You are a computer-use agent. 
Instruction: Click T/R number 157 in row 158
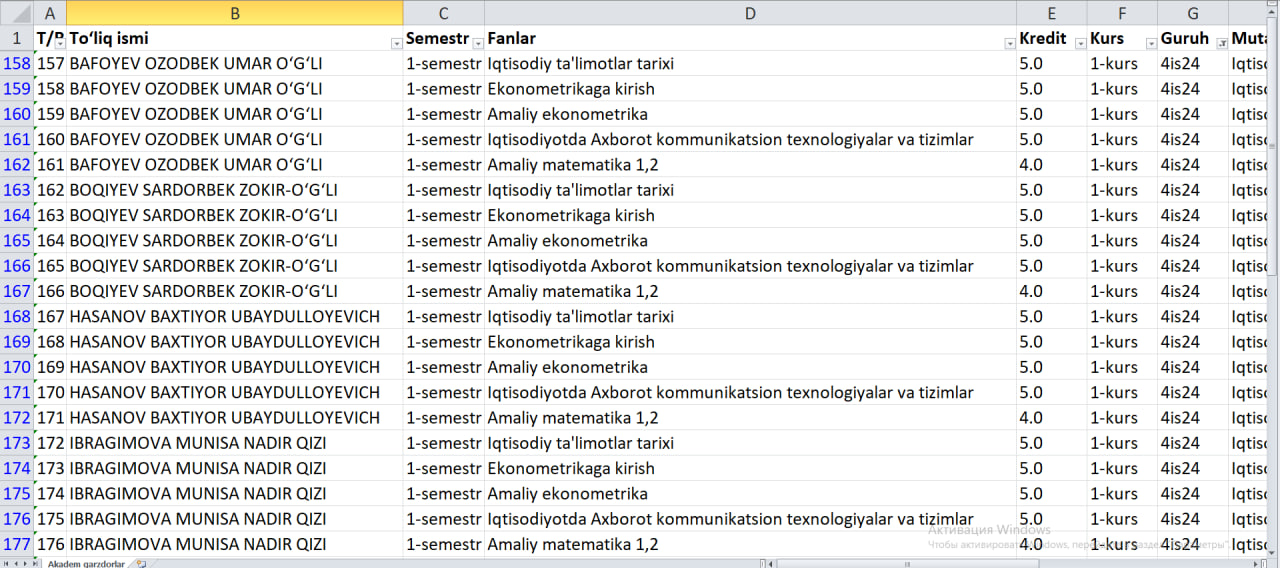(50, 63)
